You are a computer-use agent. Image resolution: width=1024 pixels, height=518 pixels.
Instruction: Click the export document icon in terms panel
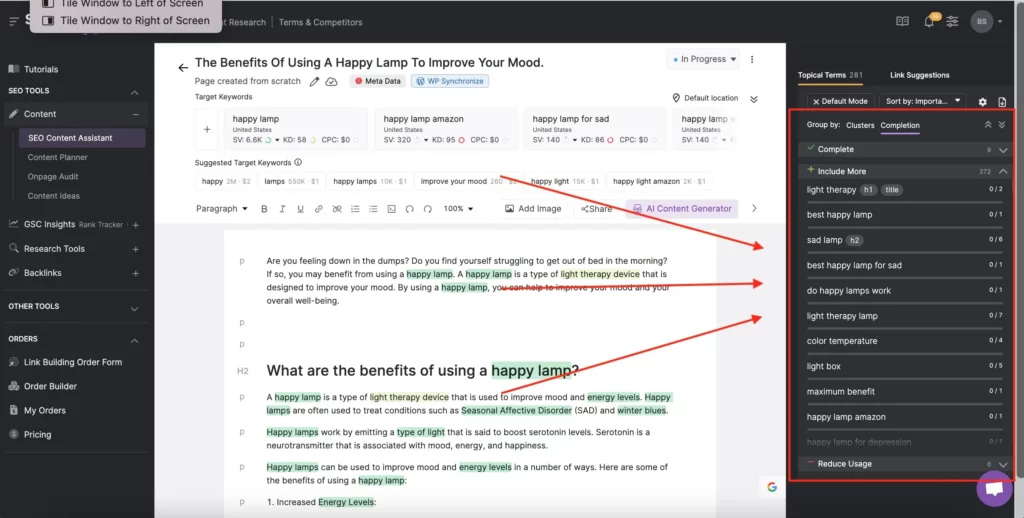[x=1002, y=102]
